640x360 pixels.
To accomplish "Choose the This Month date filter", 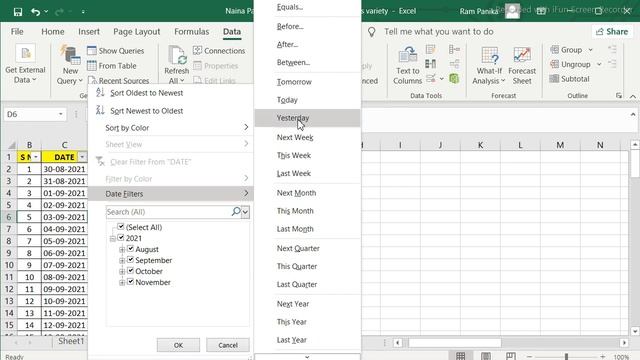I will (308, 211).
